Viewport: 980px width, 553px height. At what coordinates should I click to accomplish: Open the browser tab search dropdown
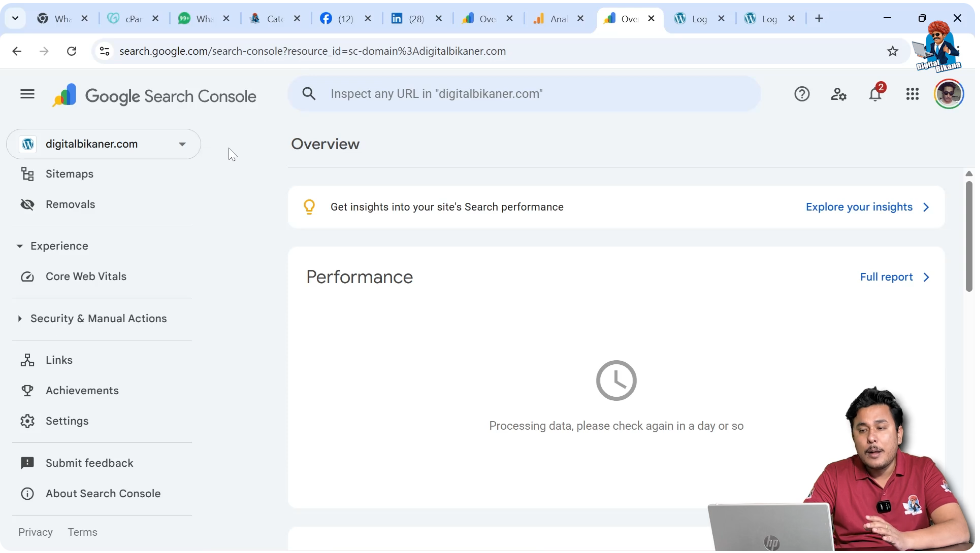click(x=15, y=18)
